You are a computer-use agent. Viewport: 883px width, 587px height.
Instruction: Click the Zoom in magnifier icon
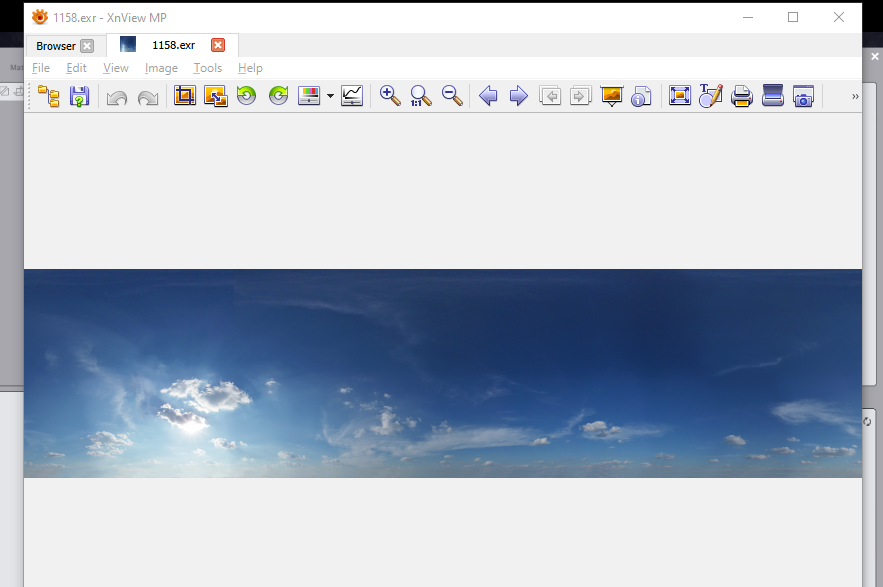pos(390,96)
